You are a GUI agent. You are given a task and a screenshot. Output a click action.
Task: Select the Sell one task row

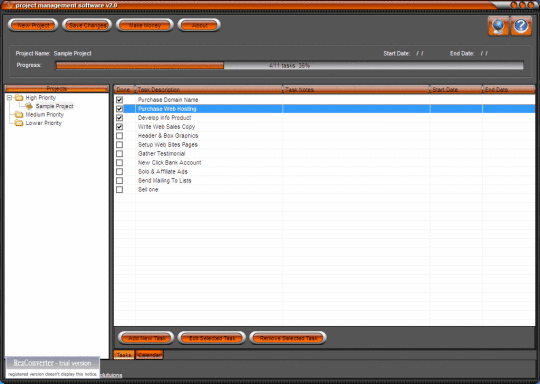[x=324, y=189]
